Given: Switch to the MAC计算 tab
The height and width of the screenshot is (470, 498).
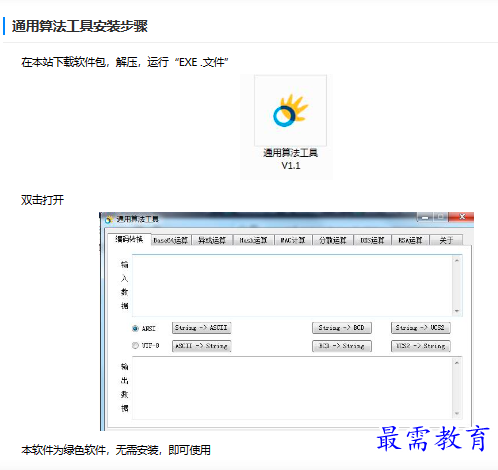Looking at the screenshot, I should point(293,240).
